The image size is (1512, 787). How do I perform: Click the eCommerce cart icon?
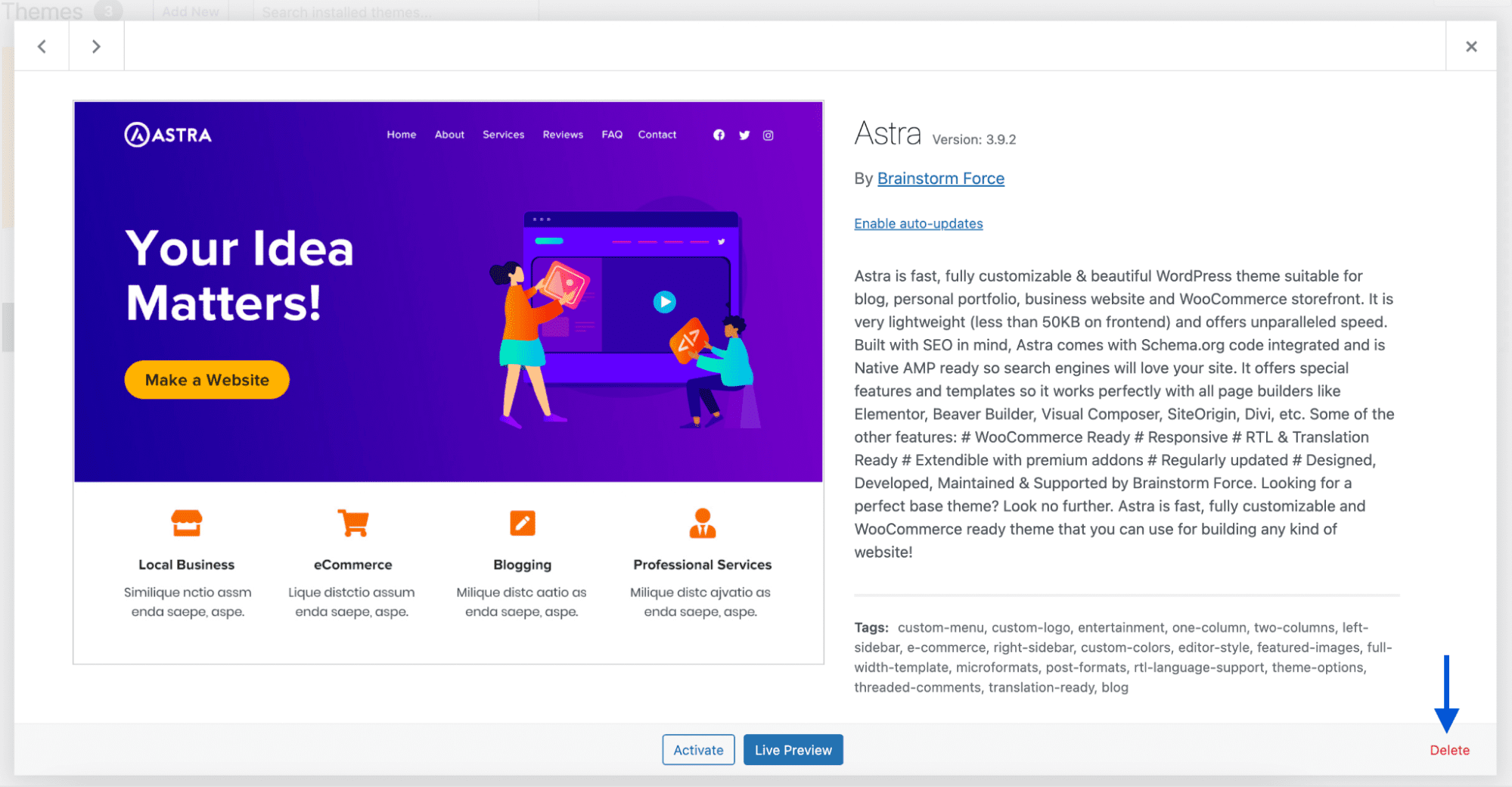(353, 523)
